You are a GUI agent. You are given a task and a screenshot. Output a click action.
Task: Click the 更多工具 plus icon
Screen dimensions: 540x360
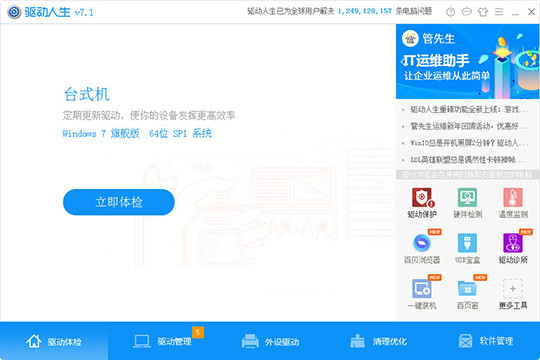(513, 289)
